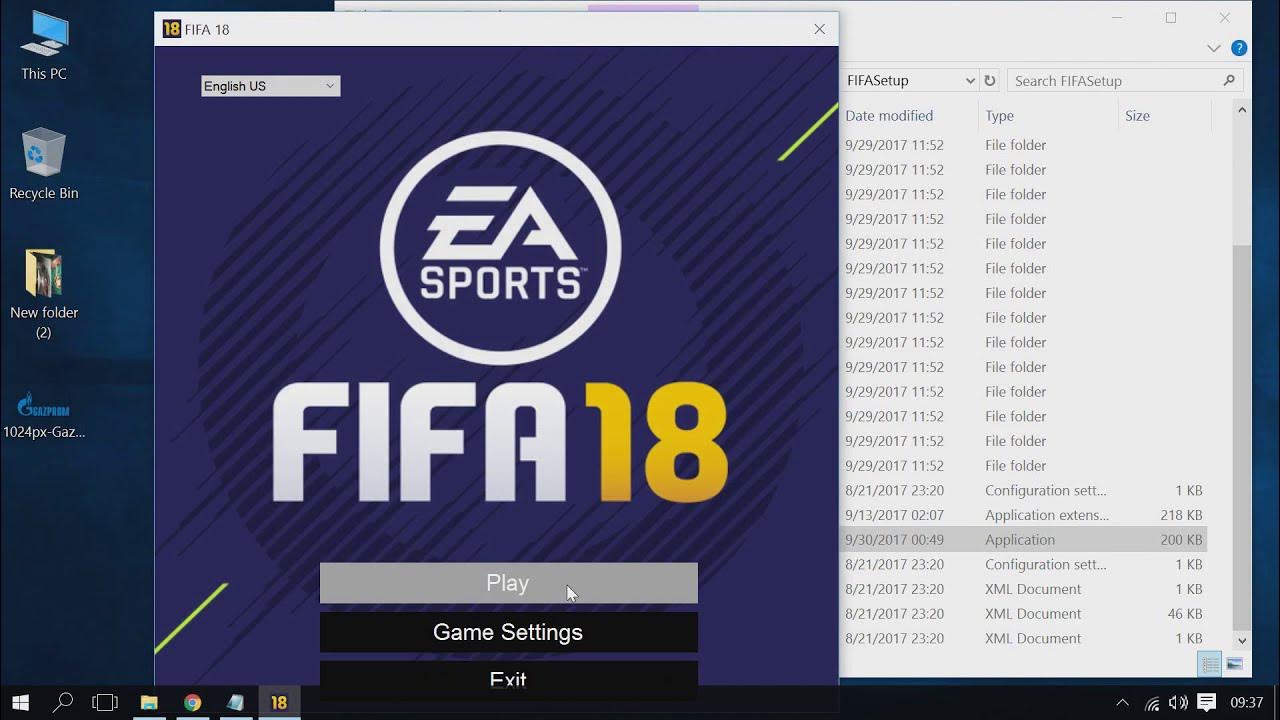Image resolution: width=1280 pixels, height=720 pixels.
Task: Click the Explorer scrollbar up arrow
Action: (1241, 110)
